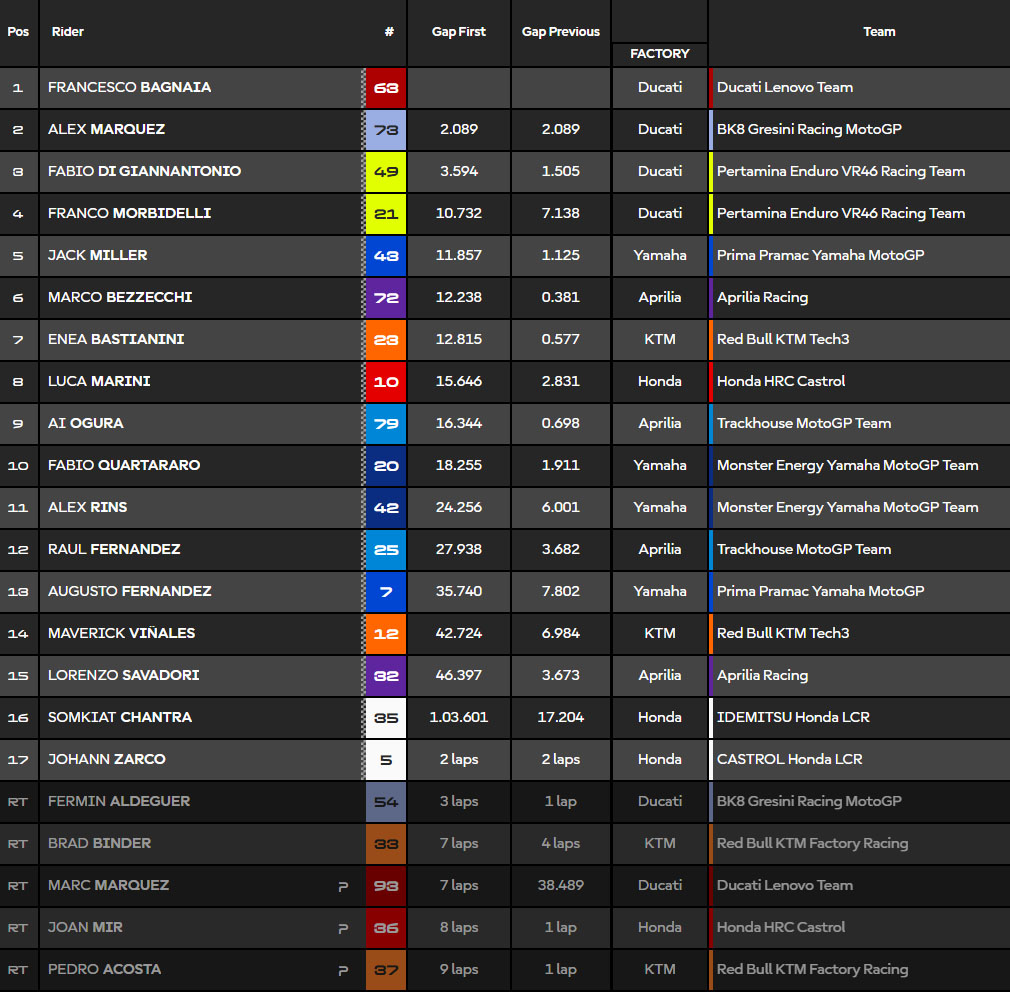This screenshot has height=992, width=1010.
Task: Sort by the Pos column header
Action: click(x=18, y=32)
